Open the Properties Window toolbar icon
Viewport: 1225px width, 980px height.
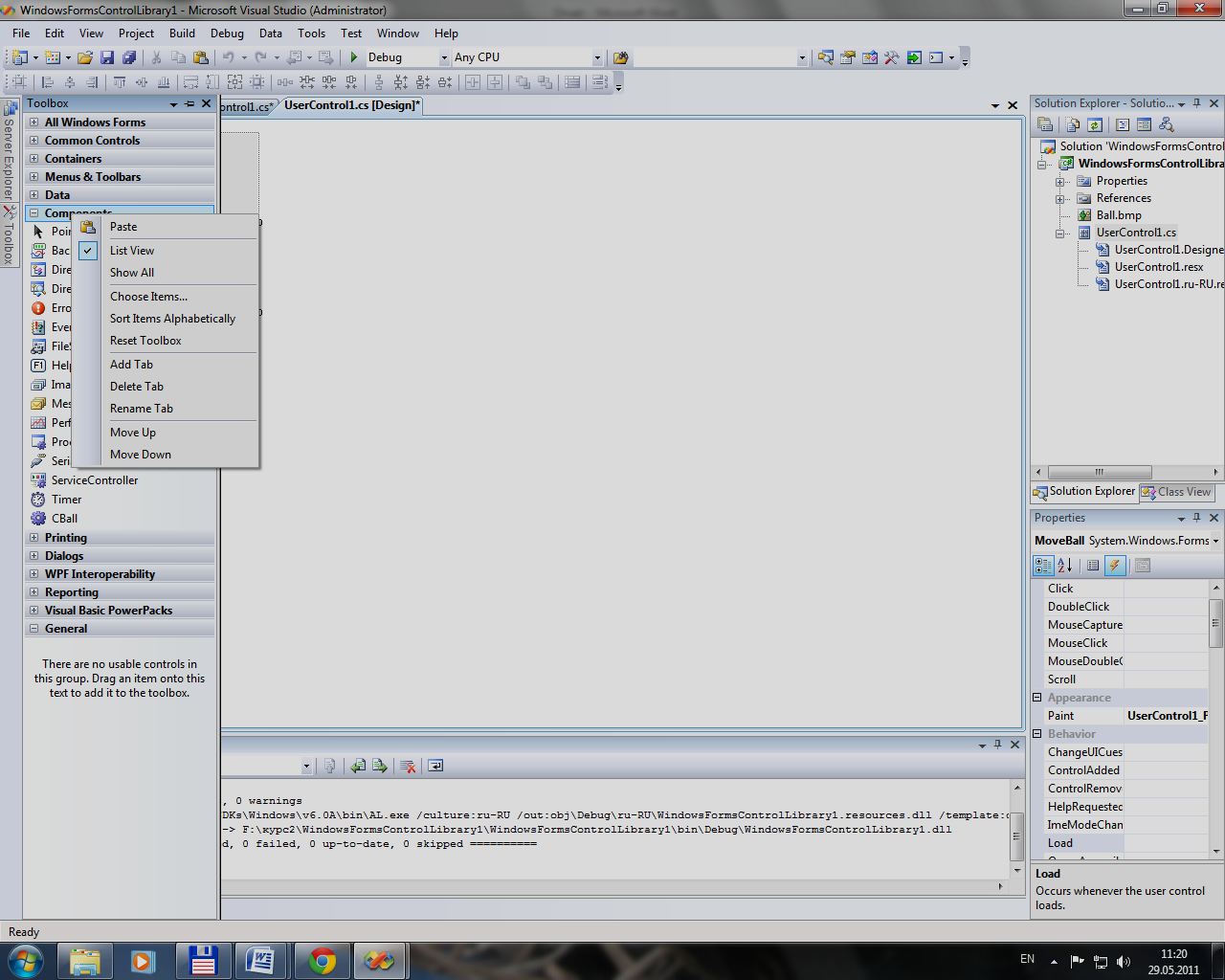coord(848,57)
